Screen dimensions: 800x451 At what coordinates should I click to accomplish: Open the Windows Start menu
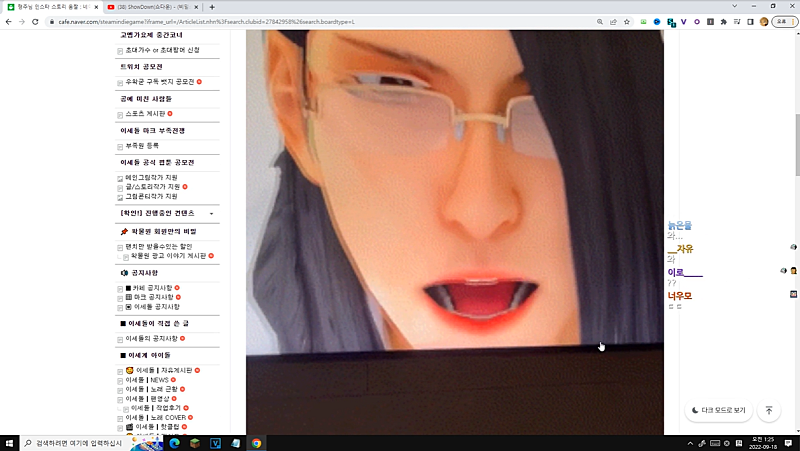pyautogui.click(x=9, y=443)
